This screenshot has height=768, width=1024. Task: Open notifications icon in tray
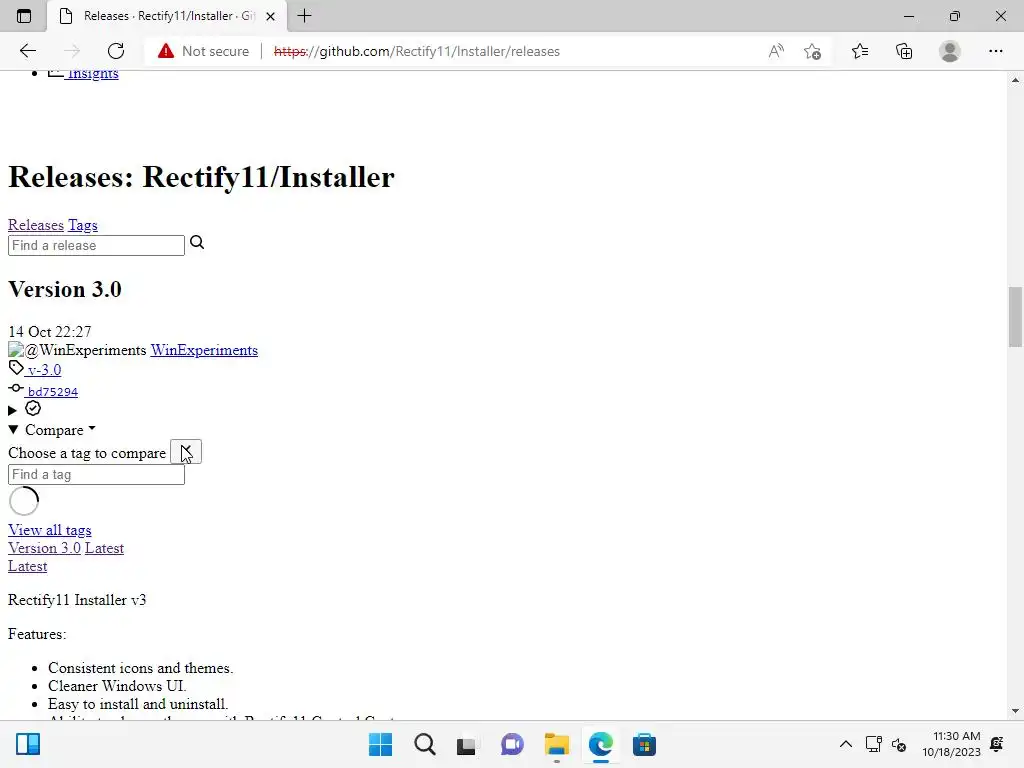click(997, 744)
